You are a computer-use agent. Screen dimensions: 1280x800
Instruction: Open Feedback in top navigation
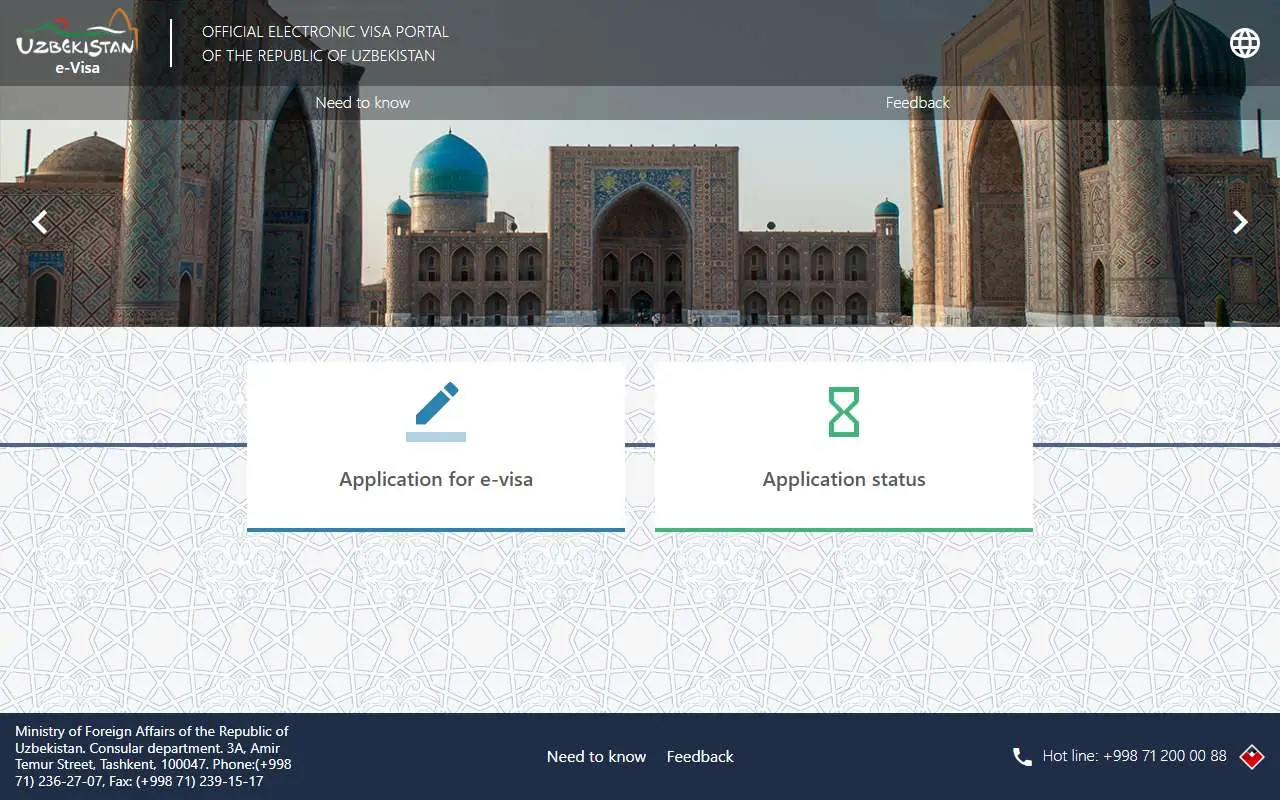click(x=918, y=103)
